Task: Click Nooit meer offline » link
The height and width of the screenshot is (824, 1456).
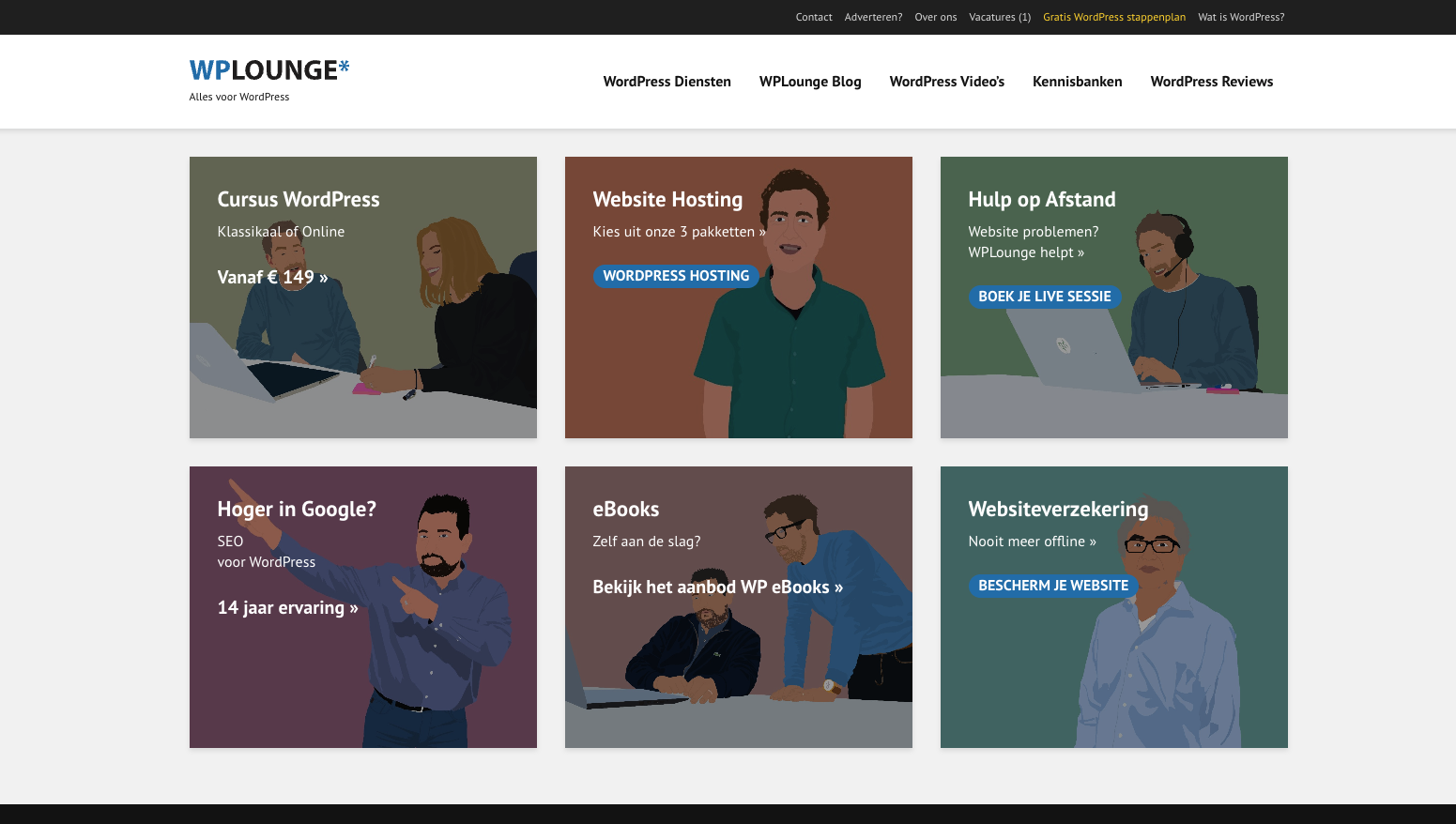Action: point(1033,542)
